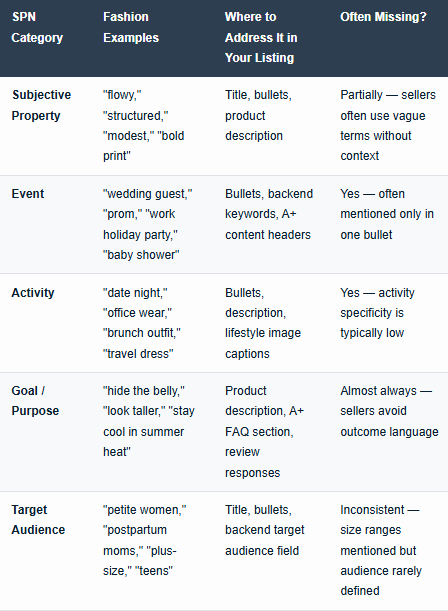Click the 'hide the belly' examples cell
The height and width of the screenshot is (611, 448).
pyautogui.click(x=149, y=422)
